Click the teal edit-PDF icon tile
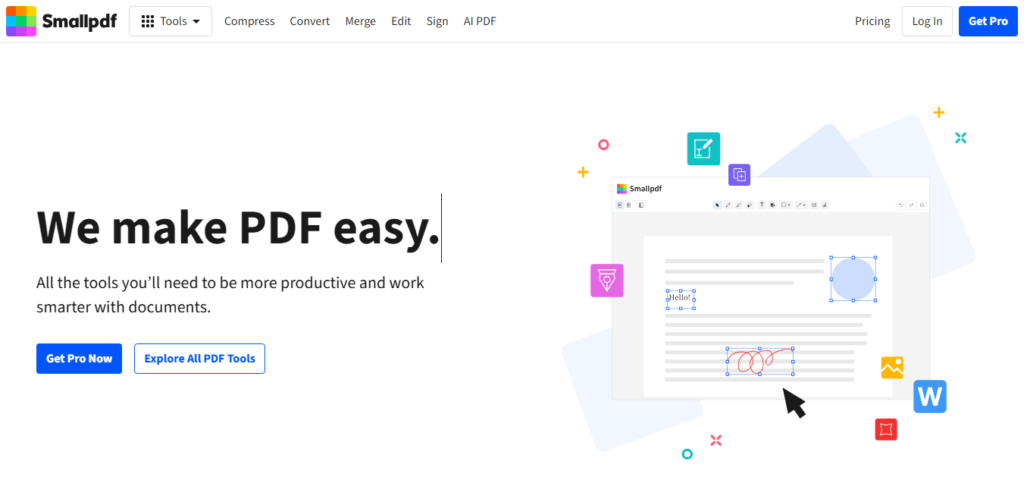Viewport: 1024px width, 486px height. (703, 149)
